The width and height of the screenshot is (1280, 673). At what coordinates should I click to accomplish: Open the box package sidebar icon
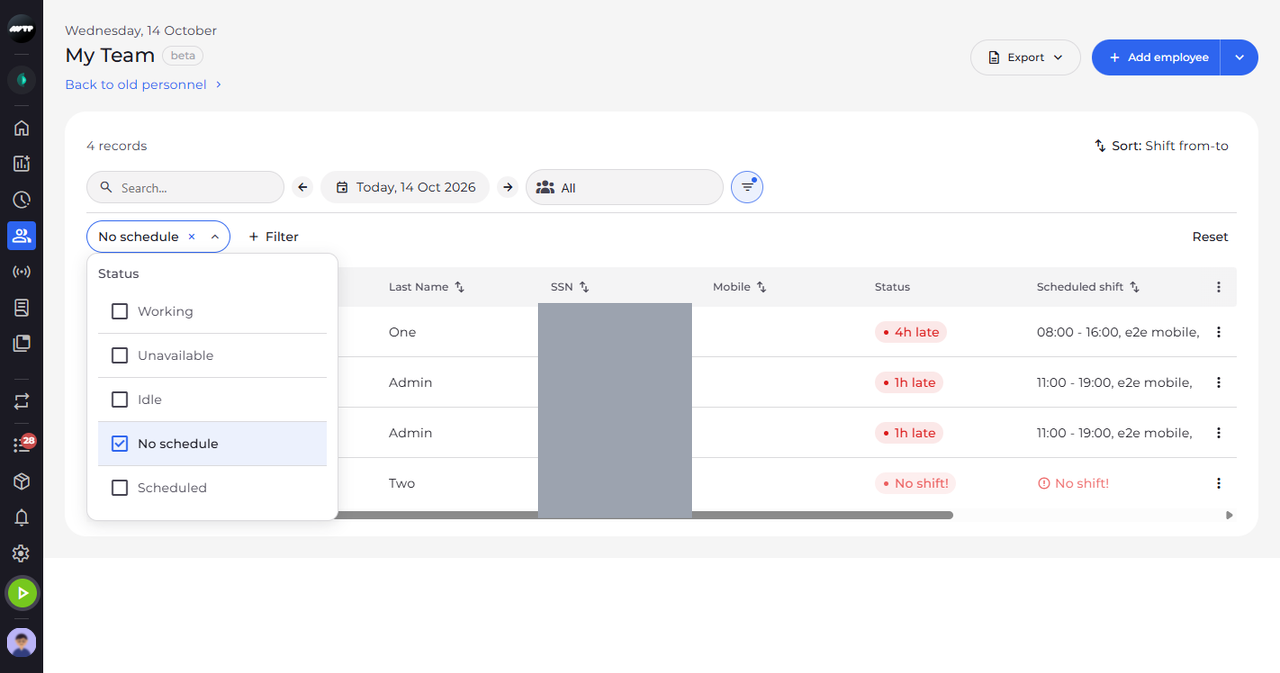21,482
